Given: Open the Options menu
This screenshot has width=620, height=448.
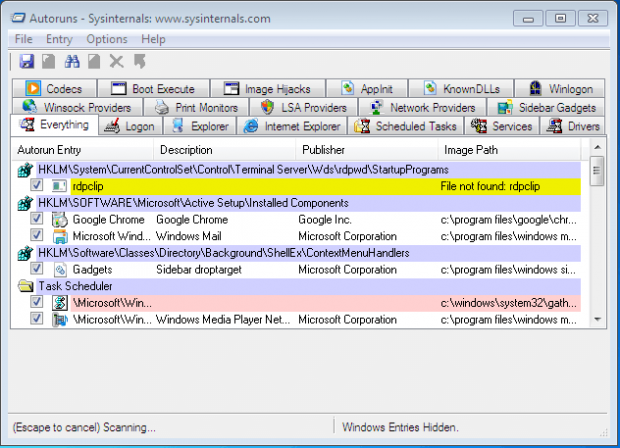Looking at the screenshot, I should pos(106,38).
